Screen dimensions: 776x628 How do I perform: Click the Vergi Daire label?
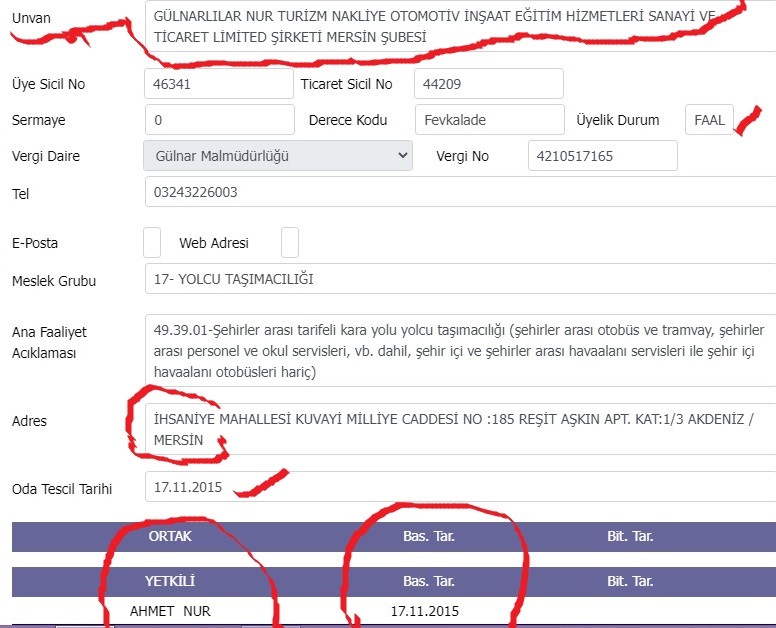46,156
